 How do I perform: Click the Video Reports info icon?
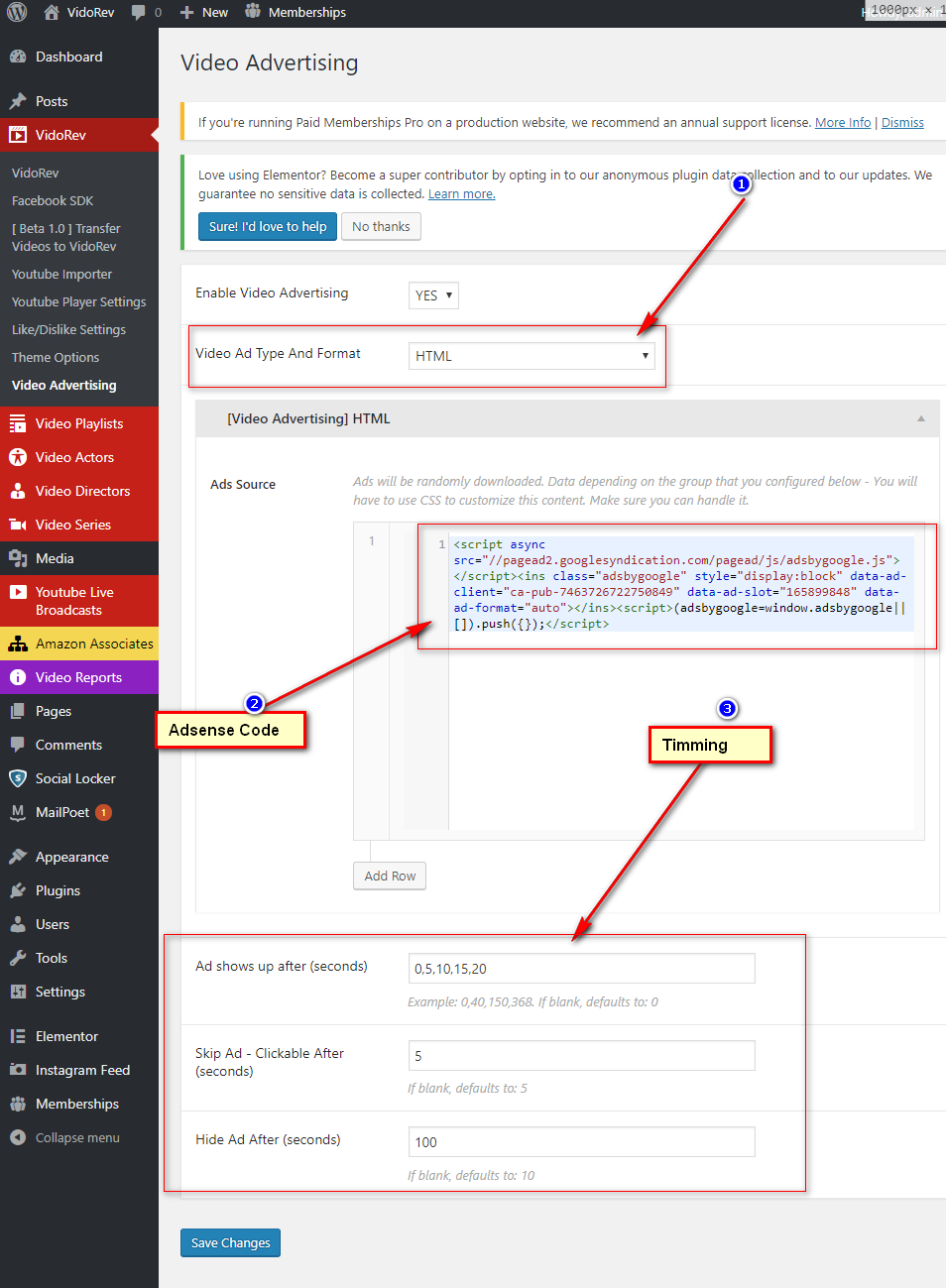point(18,677)
